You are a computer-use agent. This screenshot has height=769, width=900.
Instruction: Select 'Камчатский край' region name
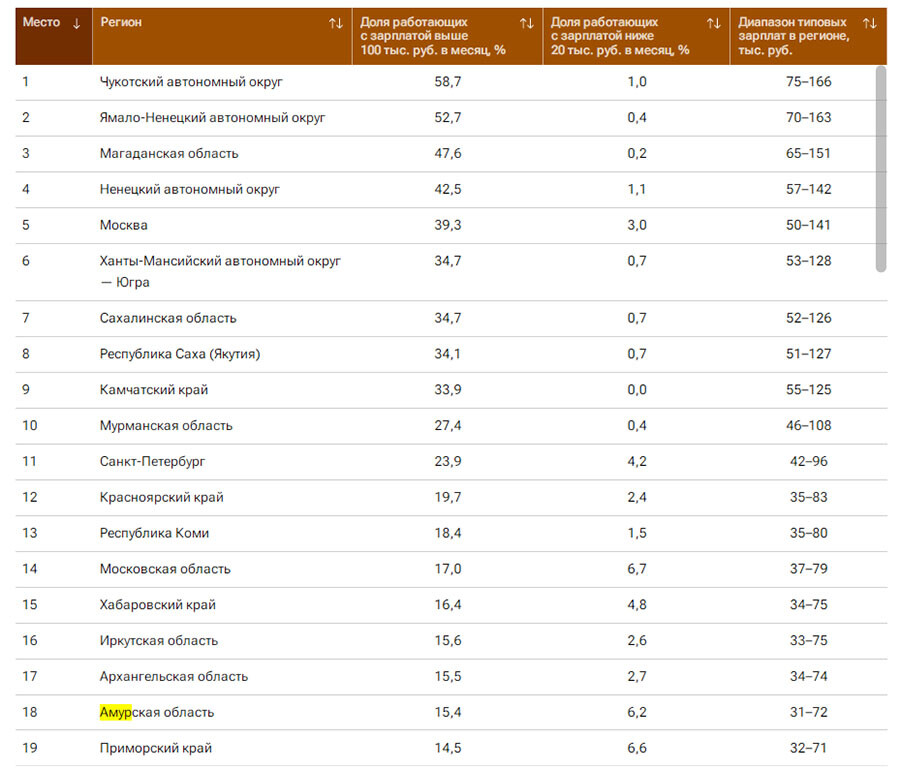click(154, 390)
